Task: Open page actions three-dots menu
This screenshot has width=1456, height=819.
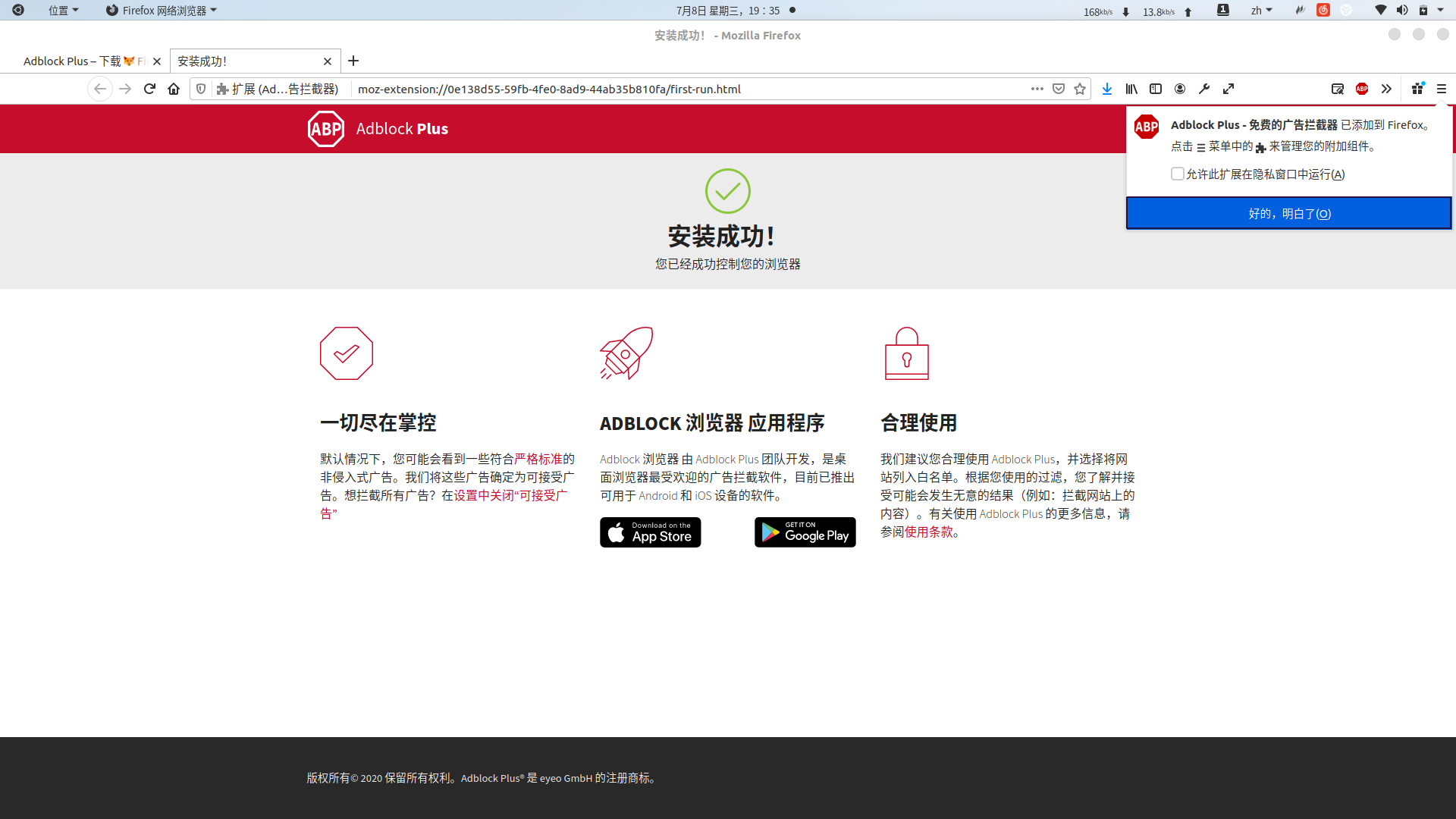Action: (1037, 89)
